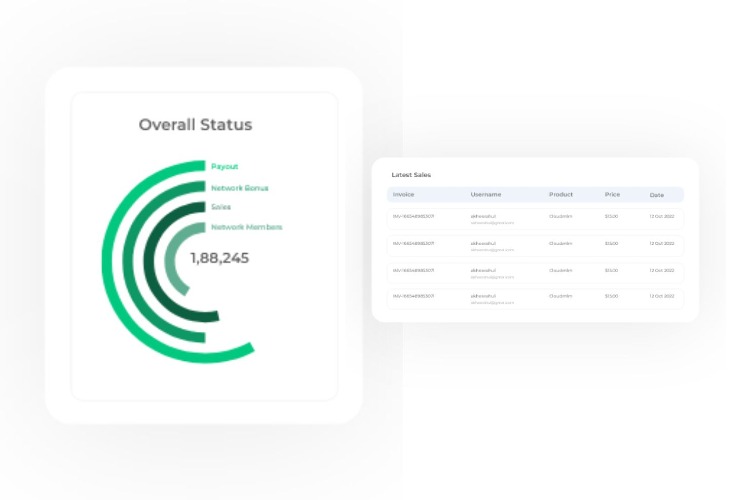Screen dimensions: 750x500
Task: Click the Overall Status heading
Action: pos(195,124)
